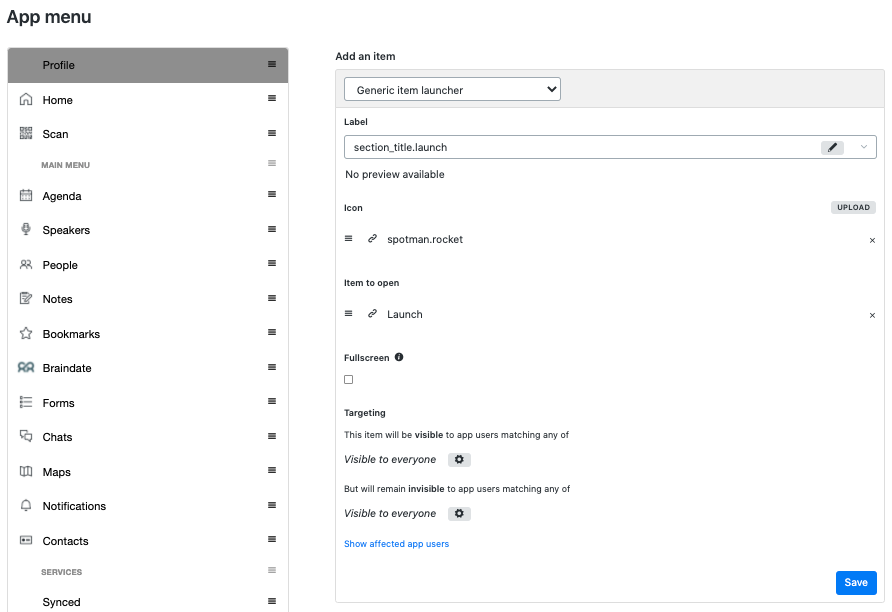Select the Forms menu item
892x612 pixels.
(x=148, y=403)
